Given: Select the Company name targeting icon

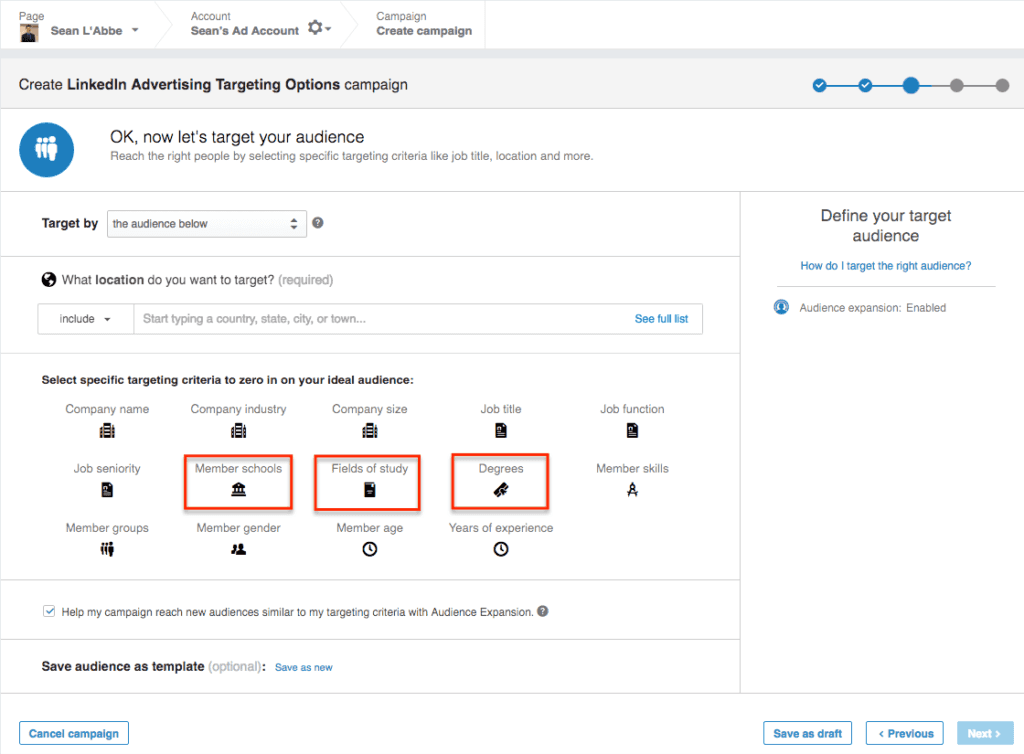Looking at the screenshot, I should point(107,430).
